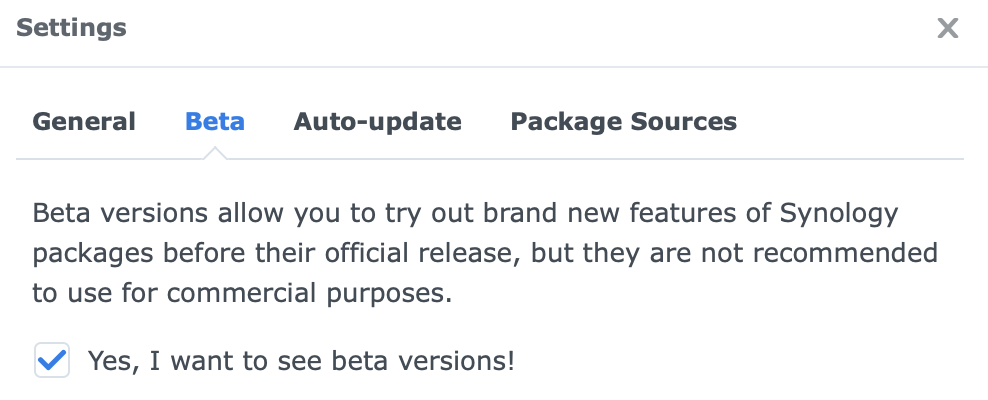
Task: Click the blue checkmark icon
Action: point(51,360)
